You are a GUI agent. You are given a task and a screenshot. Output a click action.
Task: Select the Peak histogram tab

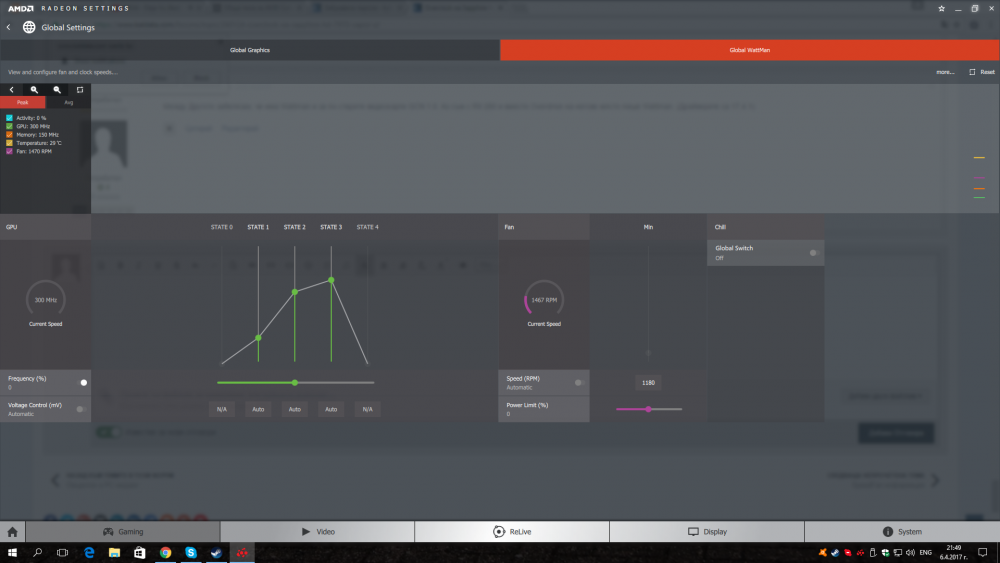click(23, 102)
